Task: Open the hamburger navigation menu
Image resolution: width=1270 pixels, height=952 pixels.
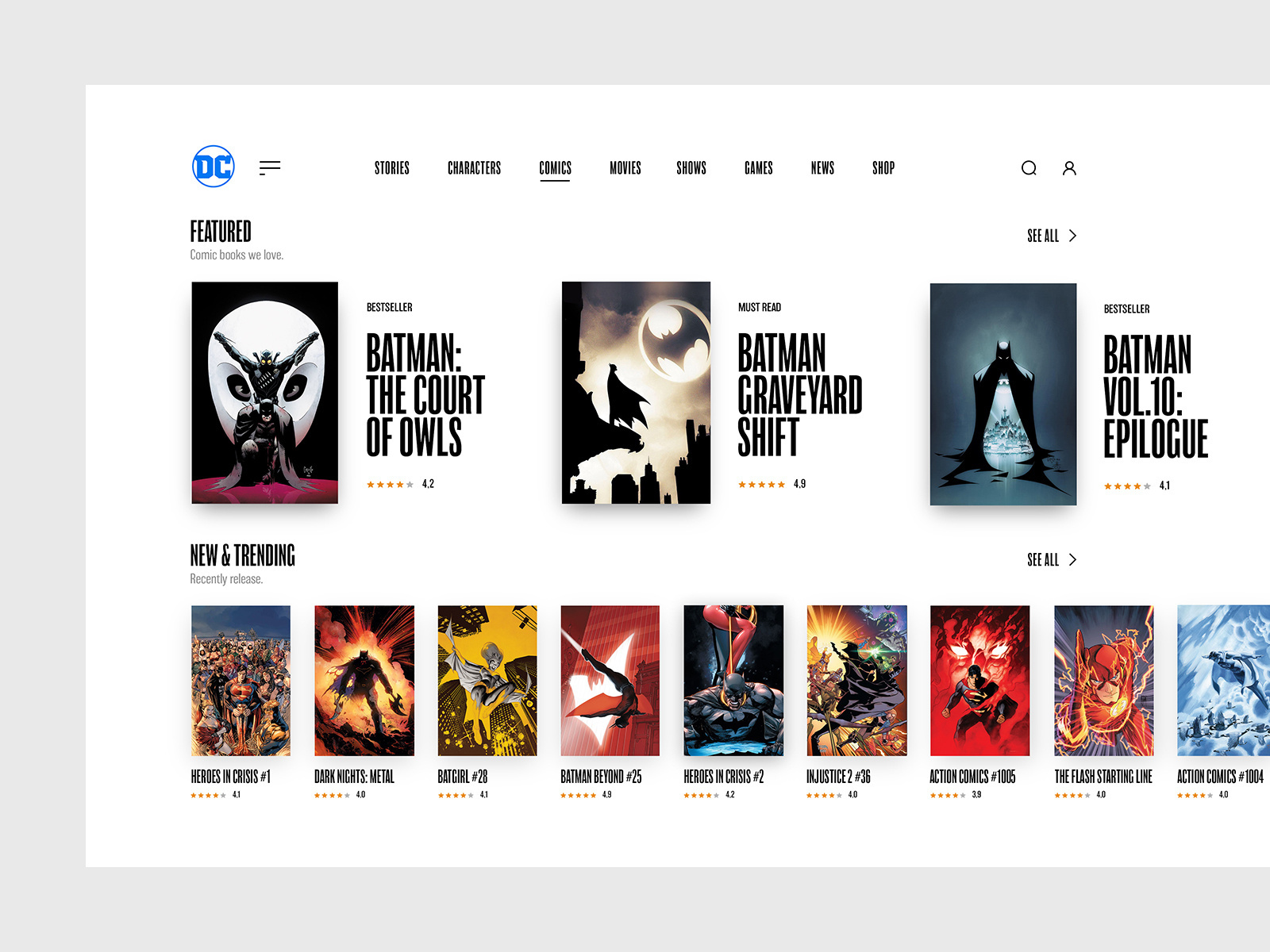Action: coord(271,167)
